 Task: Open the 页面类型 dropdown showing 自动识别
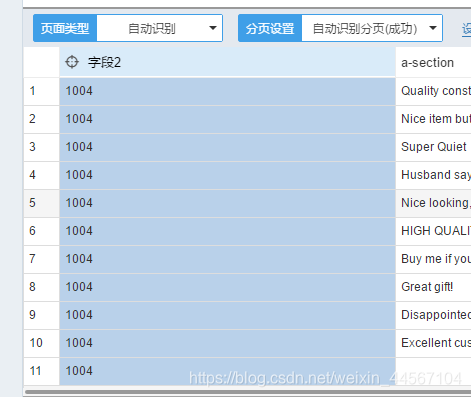(x=160, y=28)
